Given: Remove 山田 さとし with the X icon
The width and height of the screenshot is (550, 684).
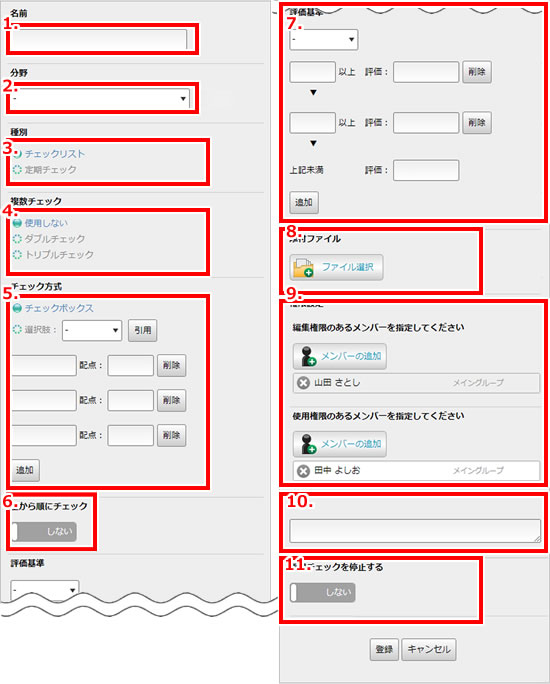Looking at the screenshot, I should (x=303, y=383).
